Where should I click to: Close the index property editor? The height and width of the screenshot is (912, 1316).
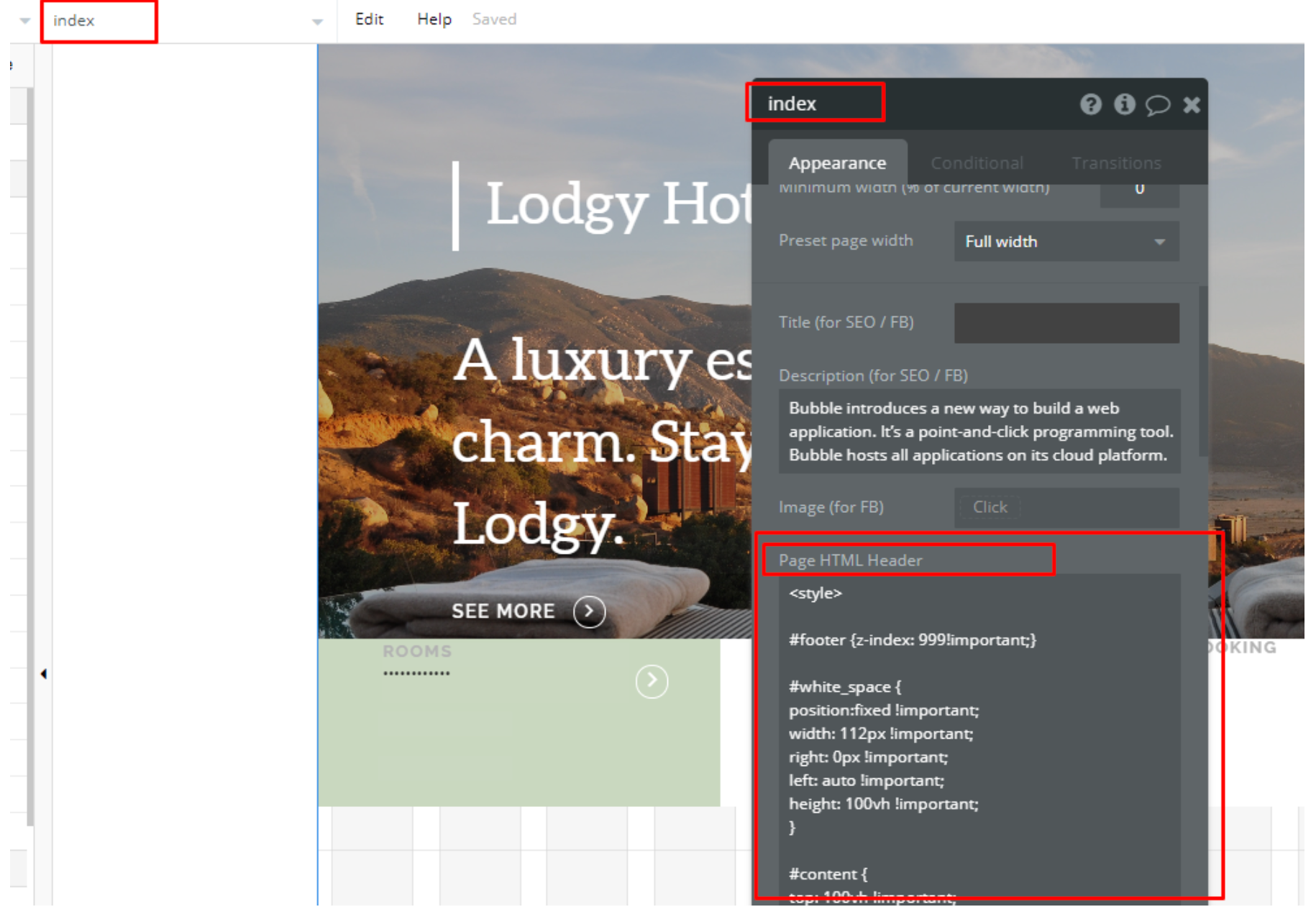coord(1192,105)
